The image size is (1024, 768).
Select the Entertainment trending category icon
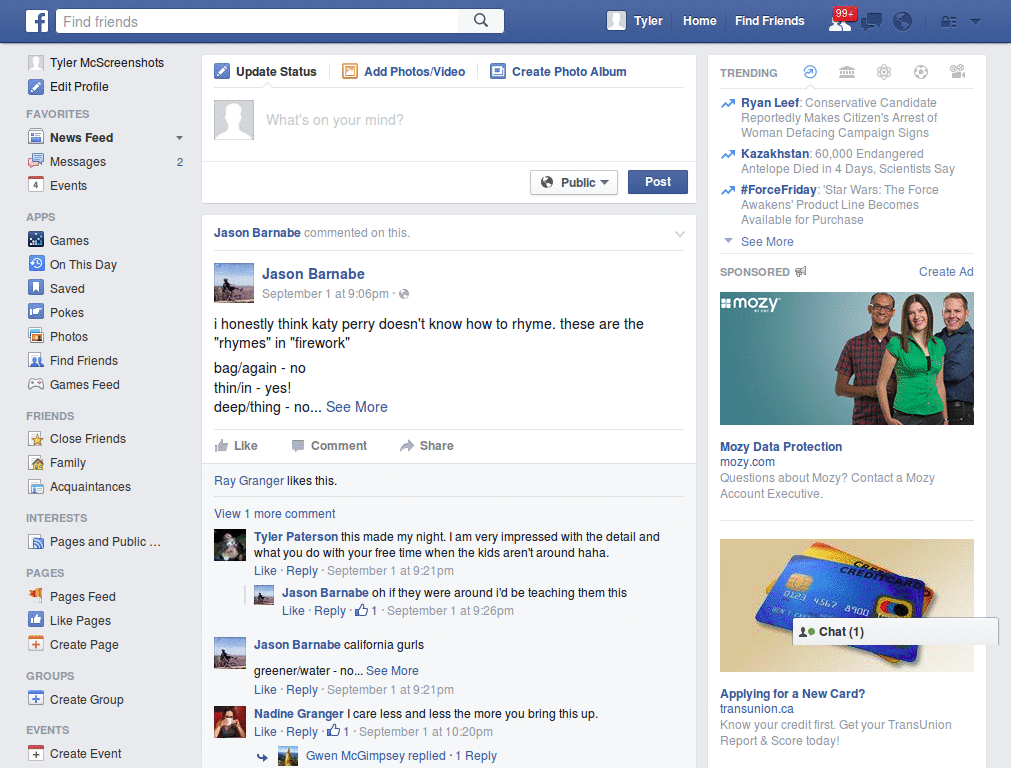[x=958, y=72]
